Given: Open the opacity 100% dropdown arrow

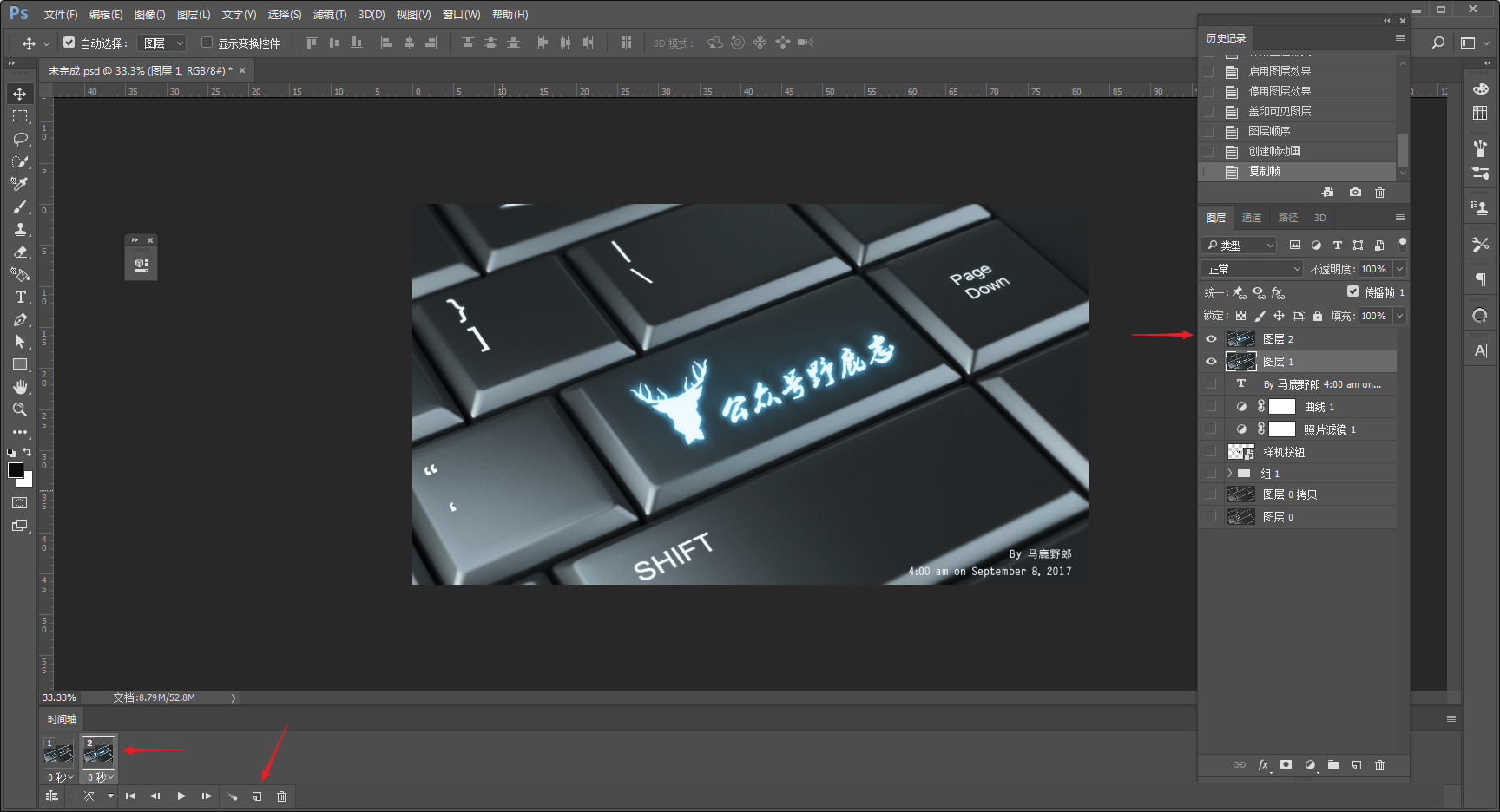Looking at the screenshot, I should [x=1399, y=269].
